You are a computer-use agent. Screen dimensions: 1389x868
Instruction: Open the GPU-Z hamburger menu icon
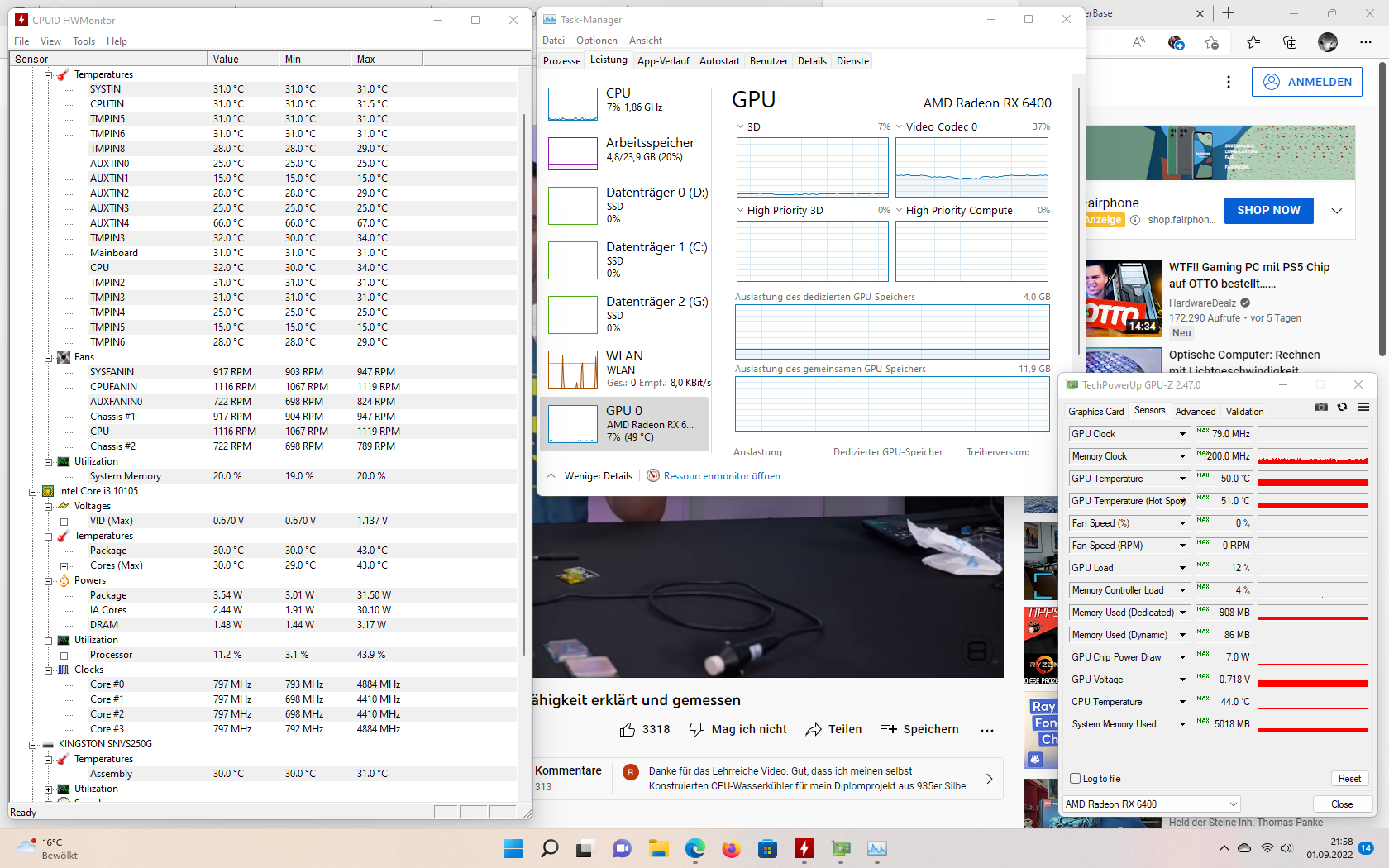click(x=1363, y=407)
